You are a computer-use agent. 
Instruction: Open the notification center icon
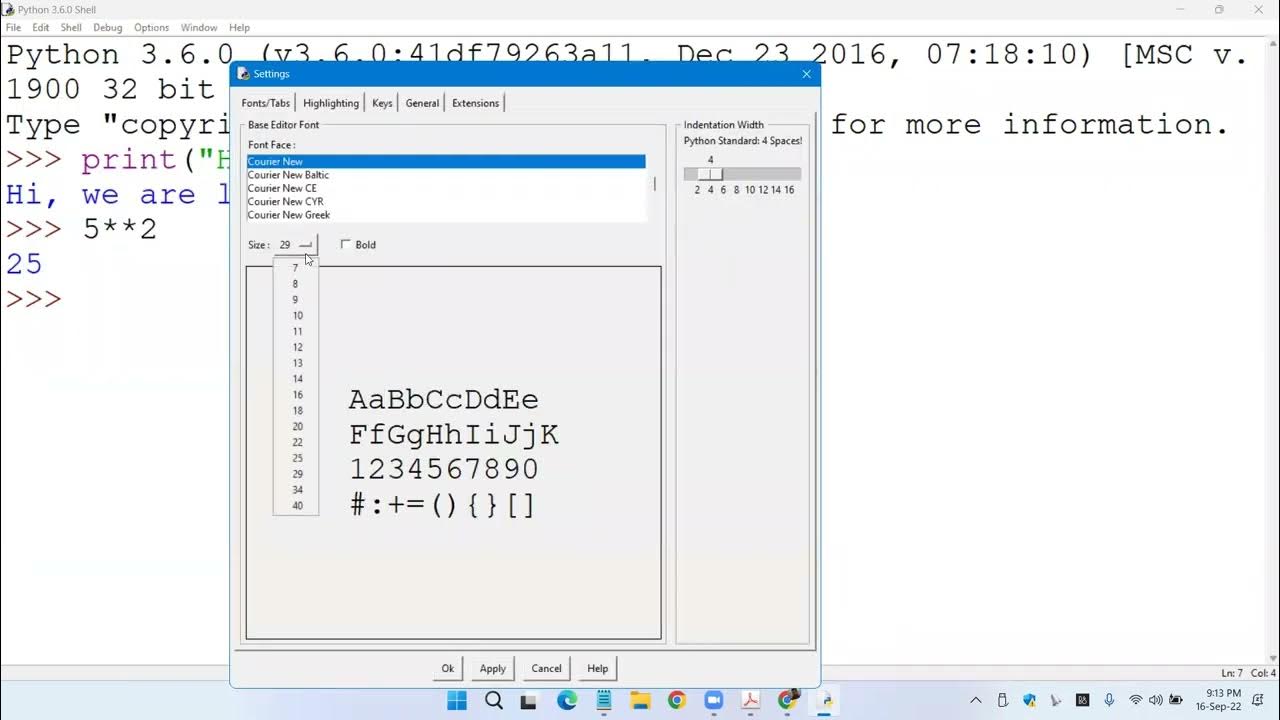click(1259, 700)
